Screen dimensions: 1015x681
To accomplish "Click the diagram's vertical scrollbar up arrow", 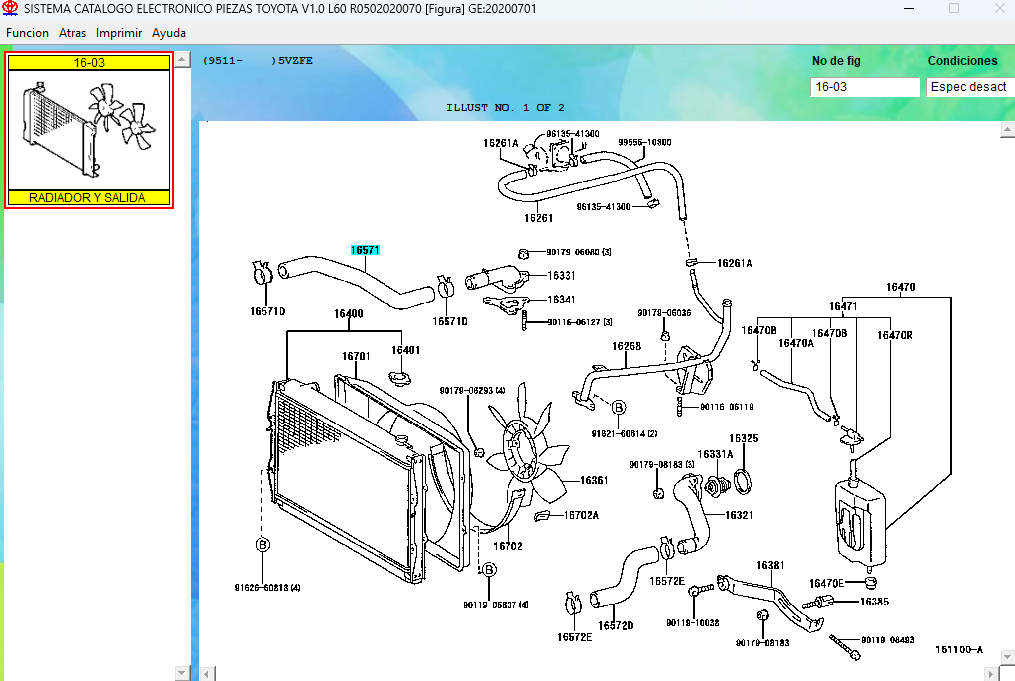I will point(1007,129).
